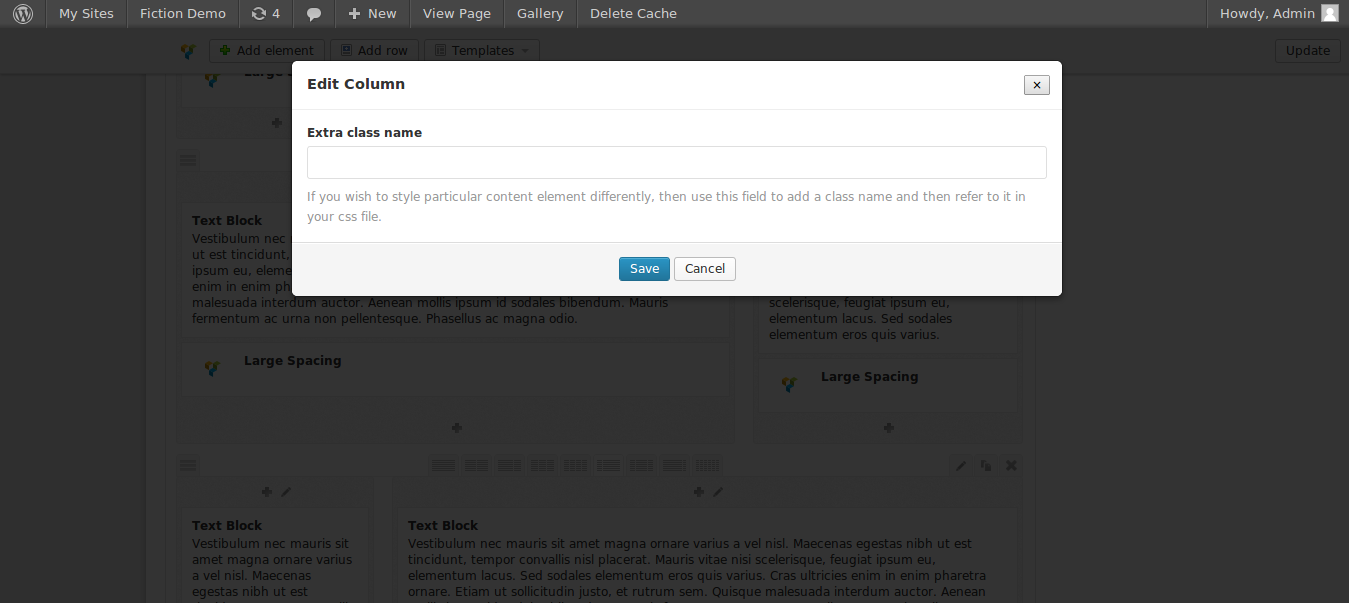
Task: Cancel the Edit Column dialog
Action: 705,269
